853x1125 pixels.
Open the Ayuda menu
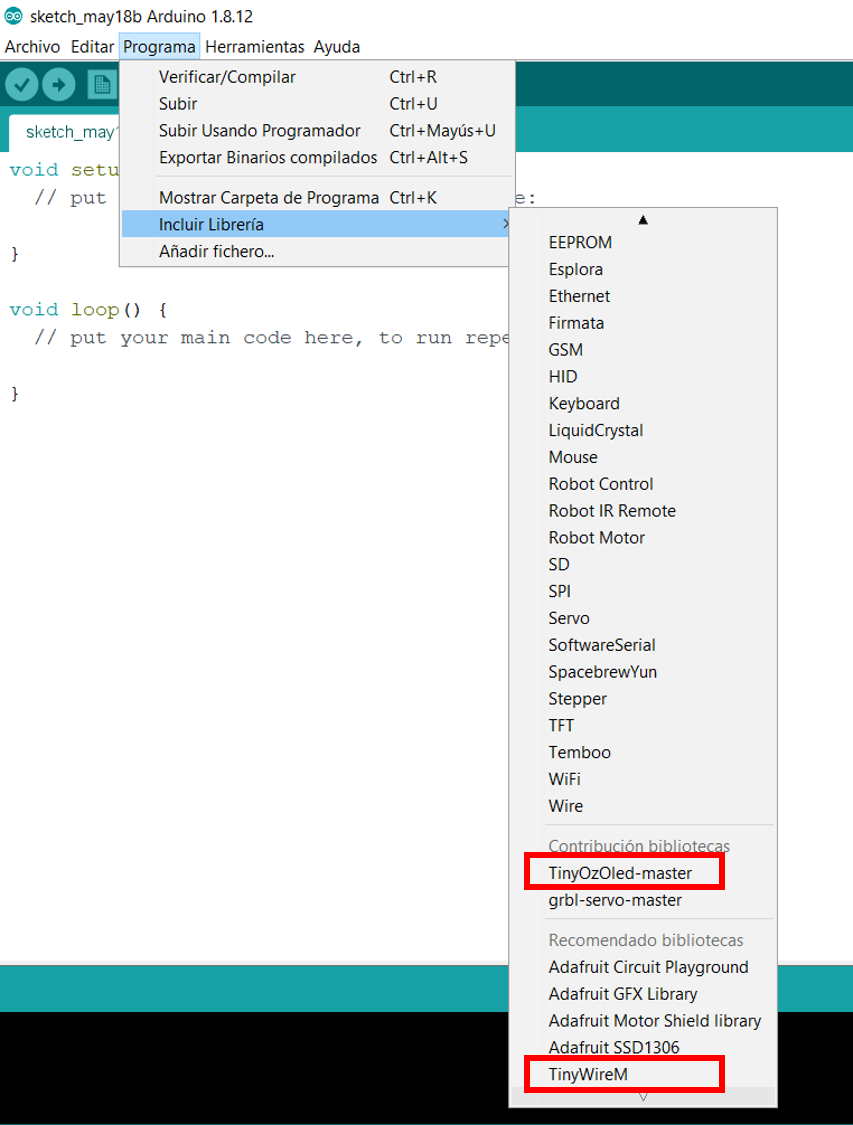point(336,47)
